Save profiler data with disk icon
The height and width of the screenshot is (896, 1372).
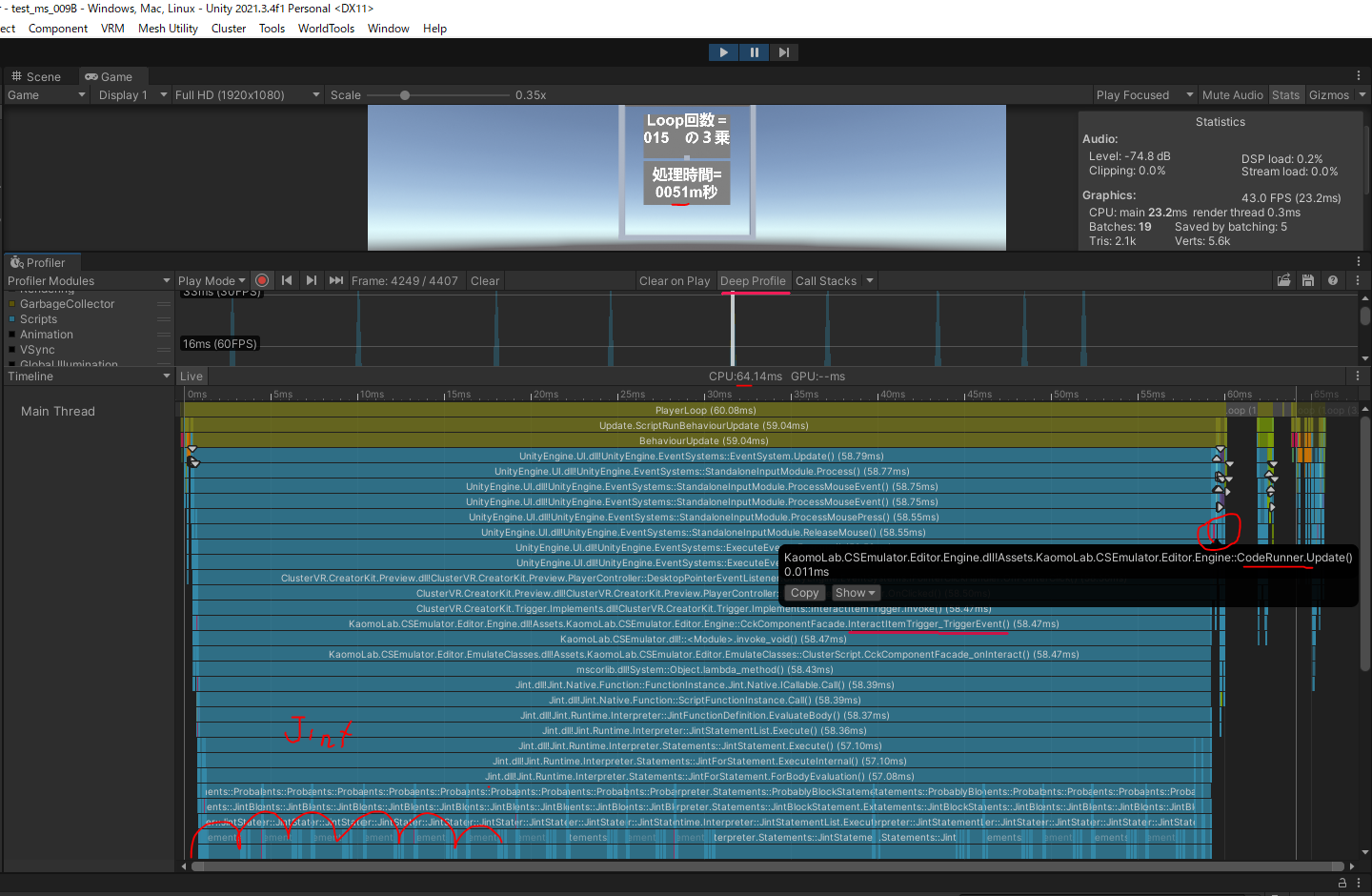tap(1308, 280)
